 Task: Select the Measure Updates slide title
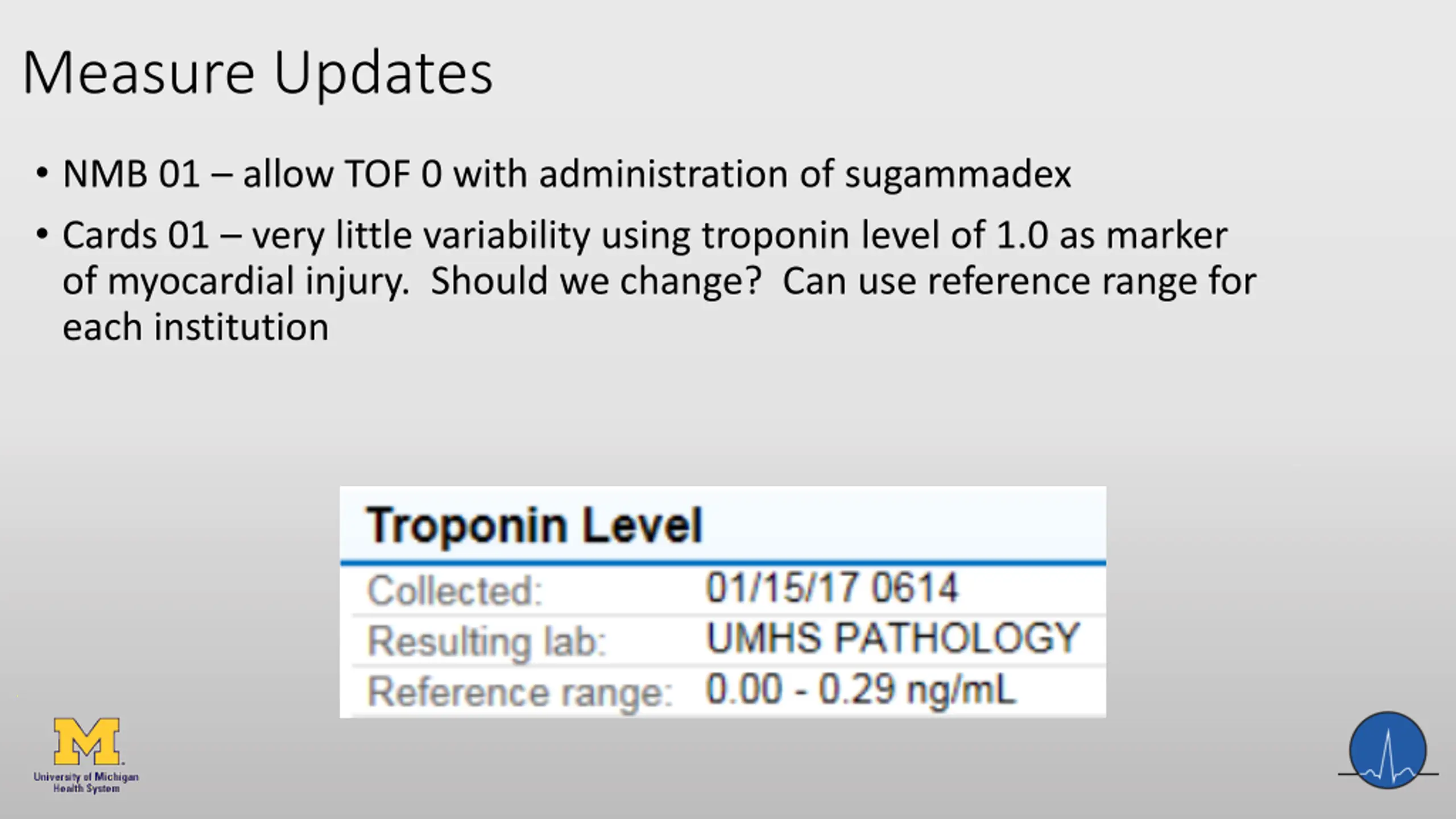pos(258,73)
